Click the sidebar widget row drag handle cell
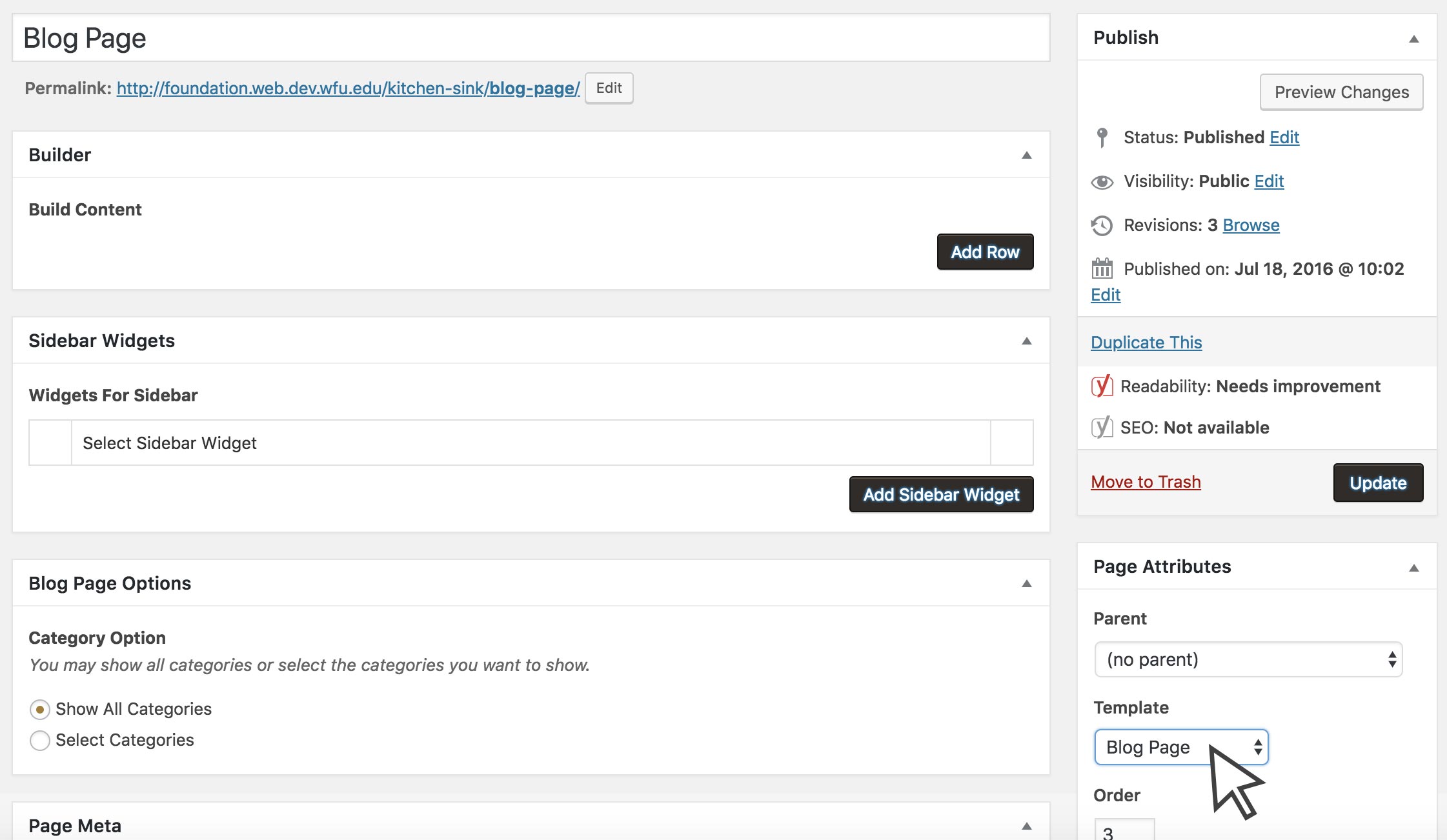The width and height of the screenshot is (1447, 840). coord(50,443)
